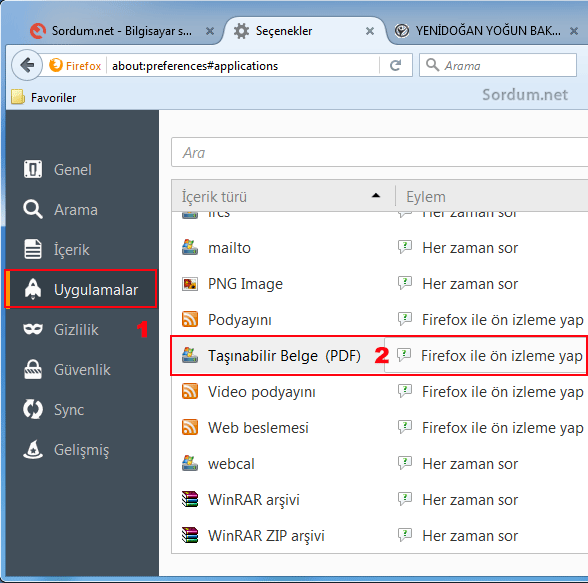588x583 pixels.
Task: Click the magnifier icon in Arama search box
Action: (432, 65)
